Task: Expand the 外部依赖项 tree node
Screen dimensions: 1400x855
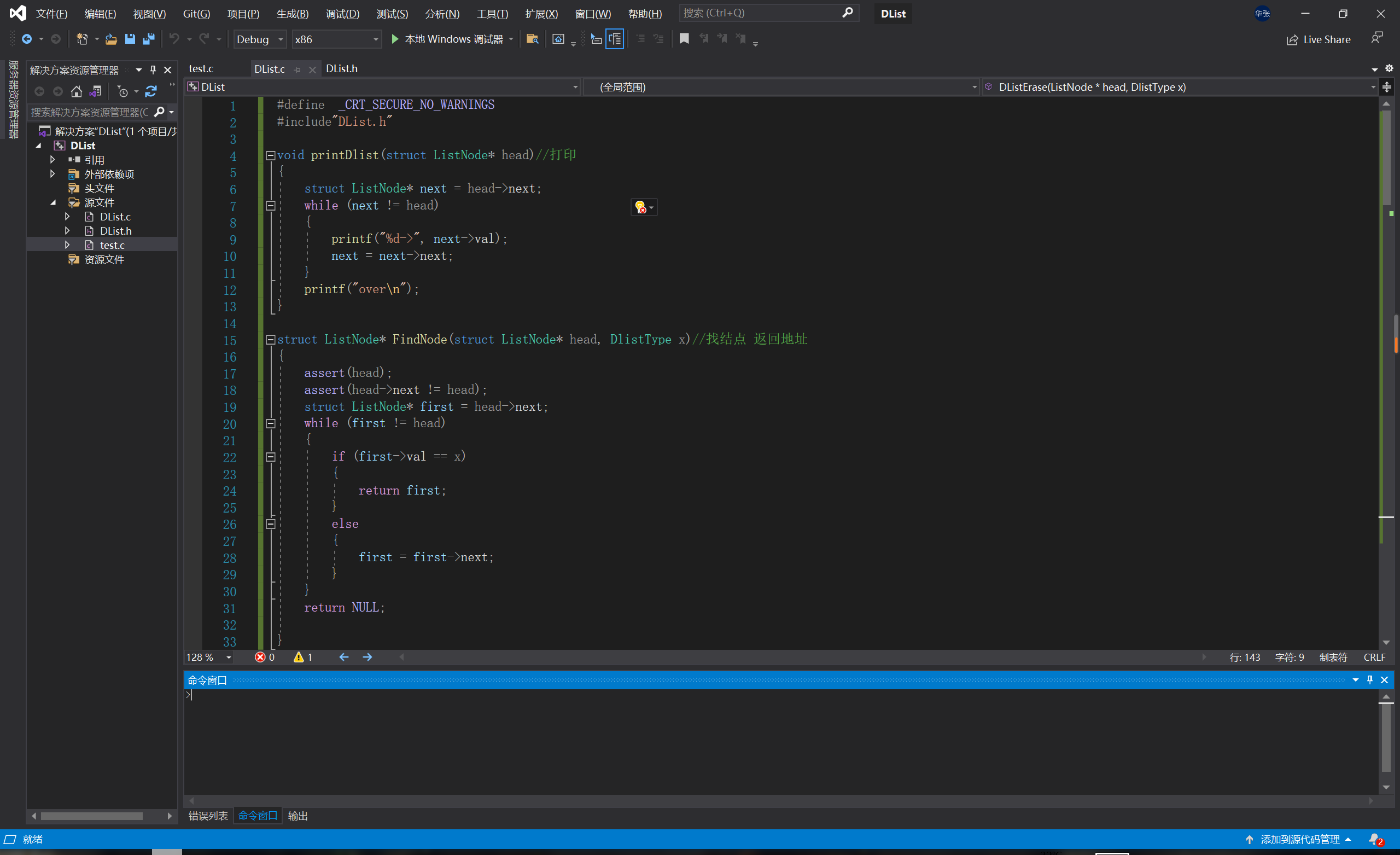Action: 53,174
